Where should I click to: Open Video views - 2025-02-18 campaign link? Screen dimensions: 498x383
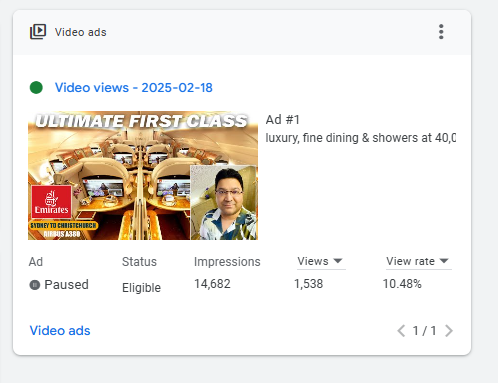(134, 88)
